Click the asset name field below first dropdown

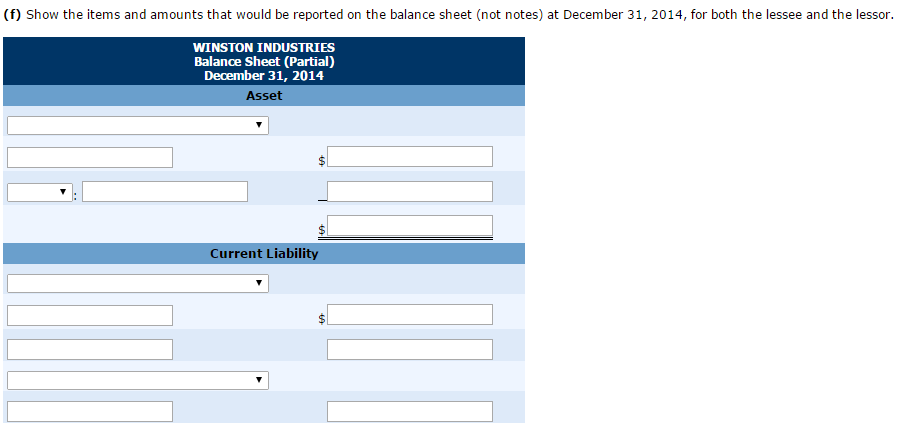pos(90,158)
